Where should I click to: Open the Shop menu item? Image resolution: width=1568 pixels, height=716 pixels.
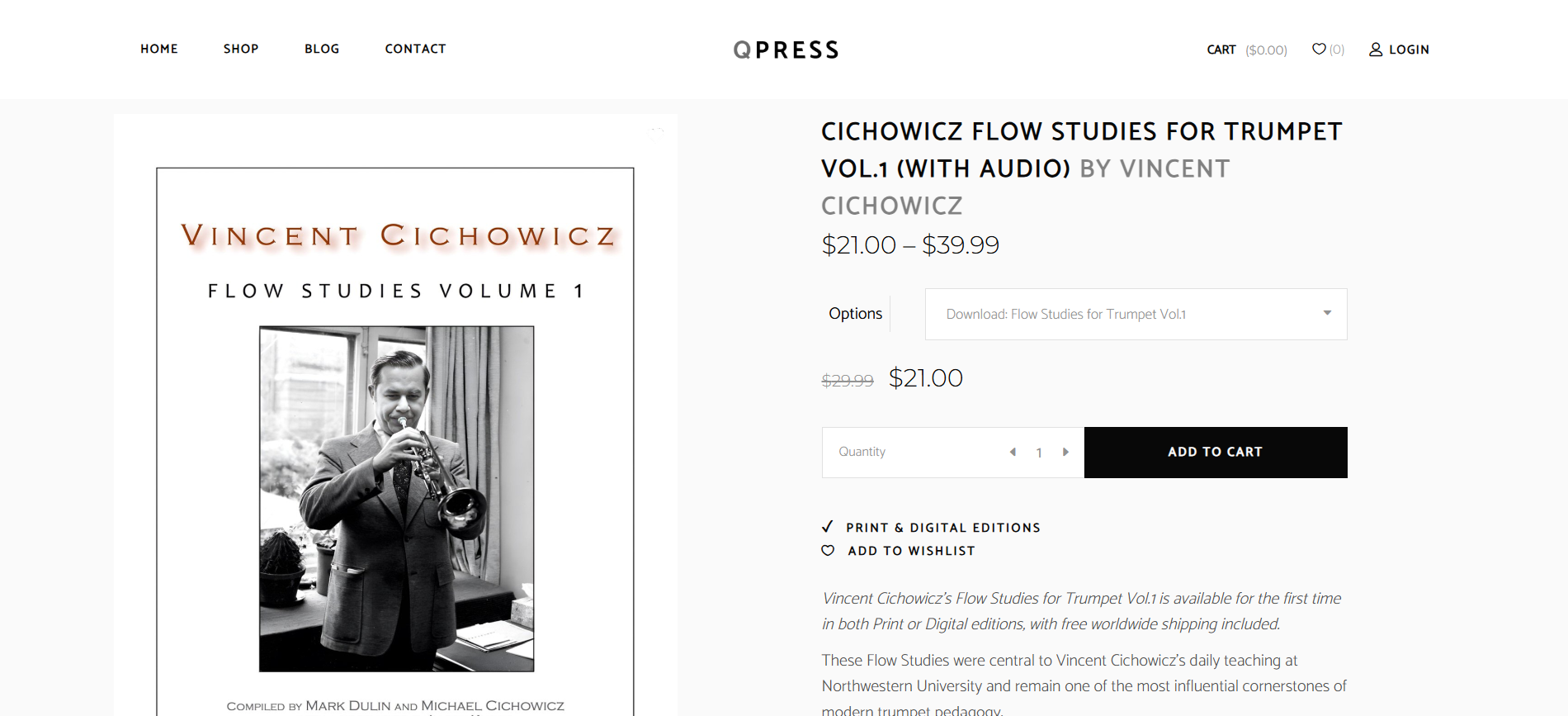tap(241, 49)
